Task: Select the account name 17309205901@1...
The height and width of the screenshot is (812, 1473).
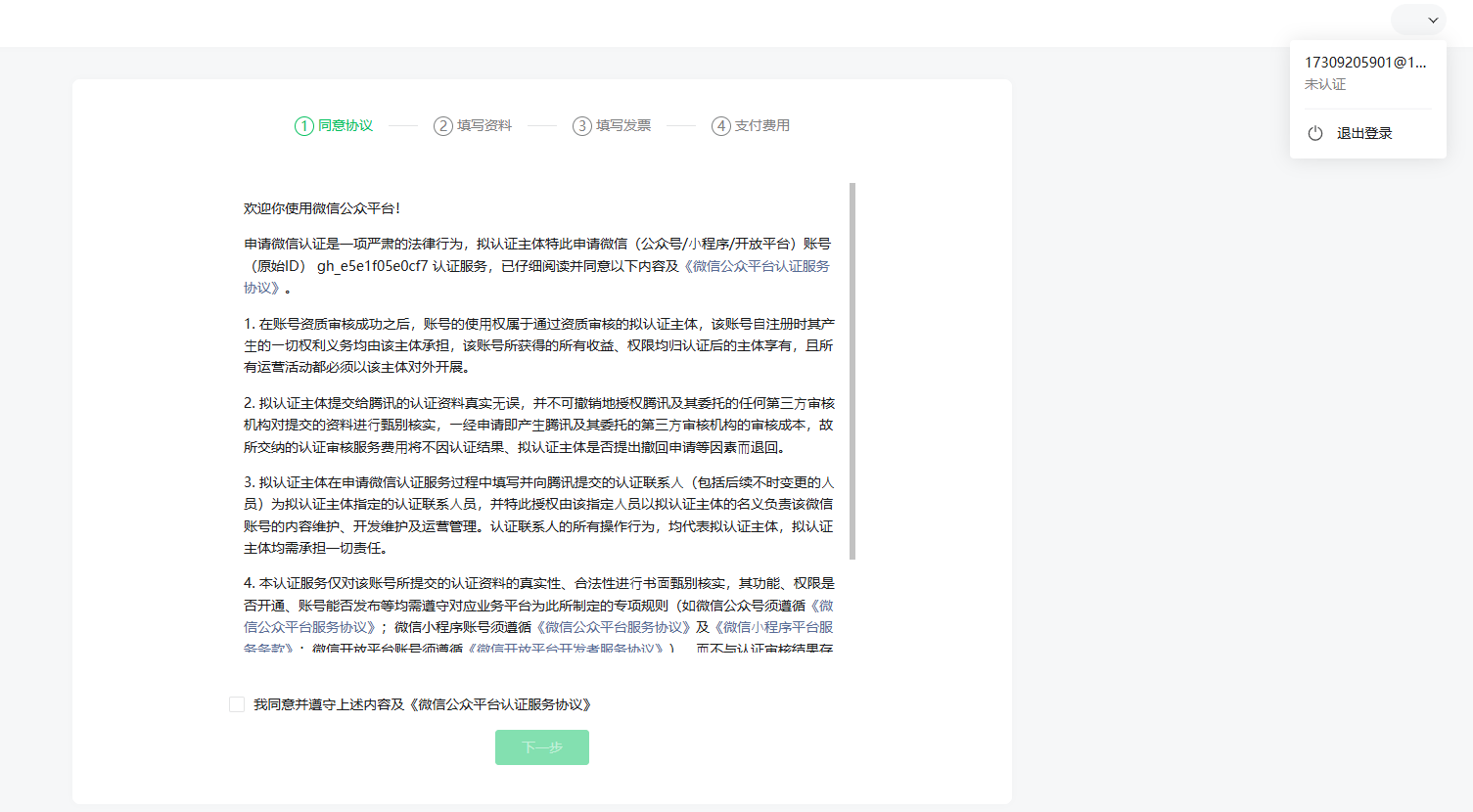Action: pos(1365,62)
